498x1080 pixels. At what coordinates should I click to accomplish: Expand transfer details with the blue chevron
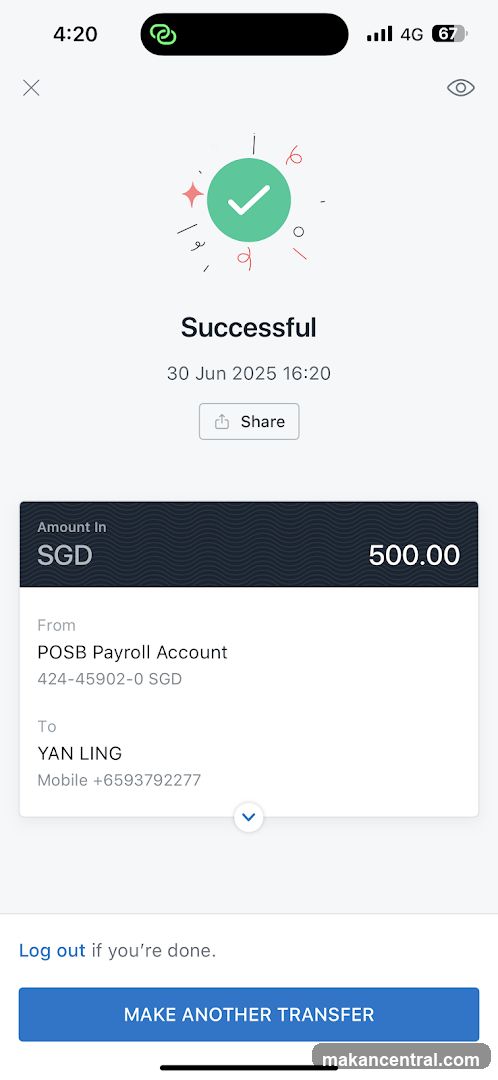[249, 817]
